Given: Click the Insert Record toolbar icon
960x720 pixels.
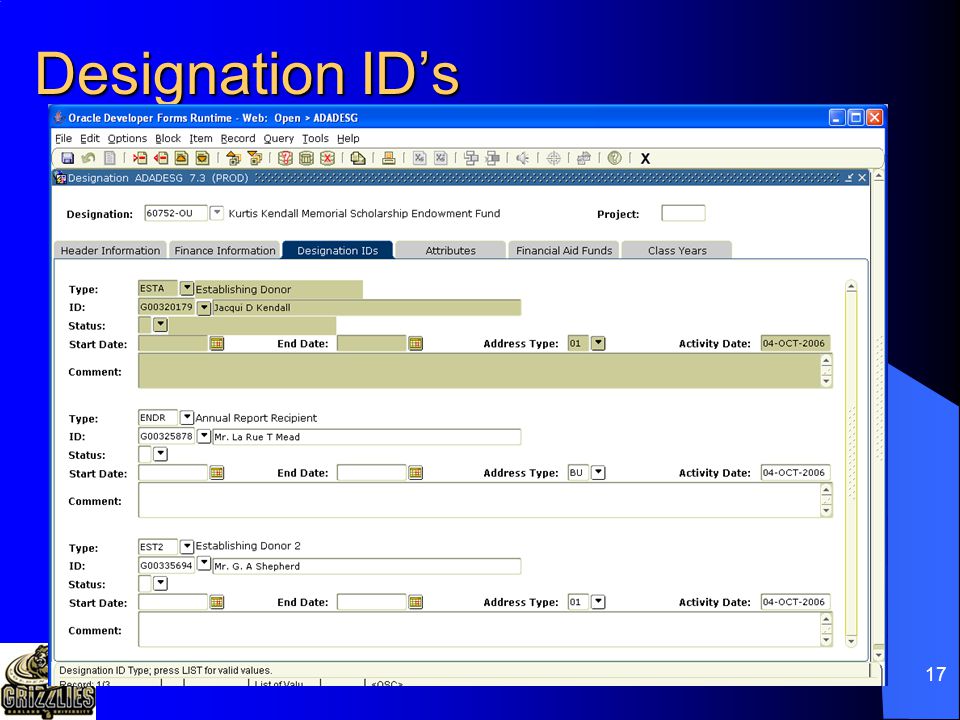Looking at the screenshot, I should [140, 158].
